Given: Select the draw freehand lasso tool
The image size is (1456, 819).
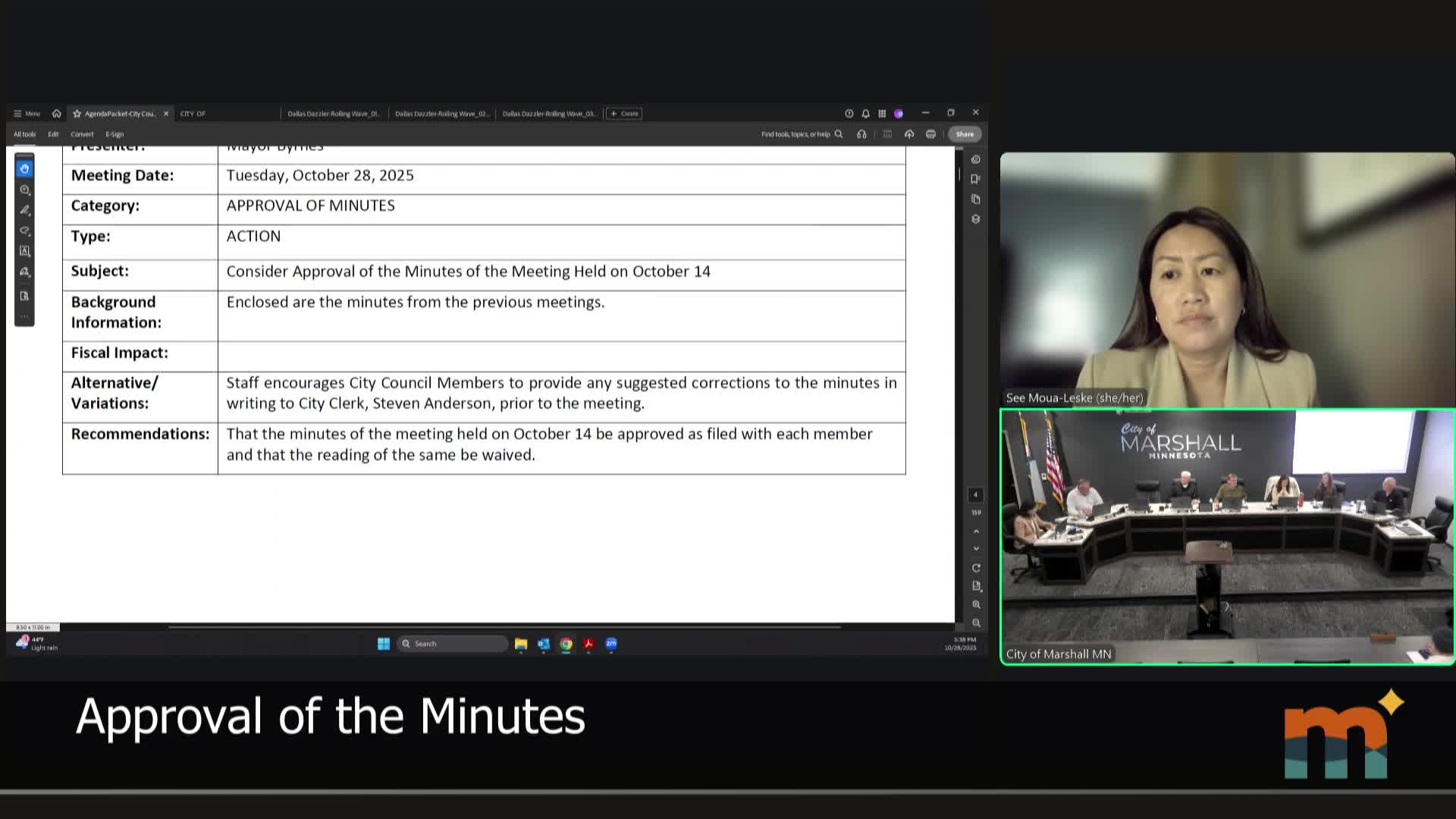Looking at the screenshot, I should click(x=24, y=231).
